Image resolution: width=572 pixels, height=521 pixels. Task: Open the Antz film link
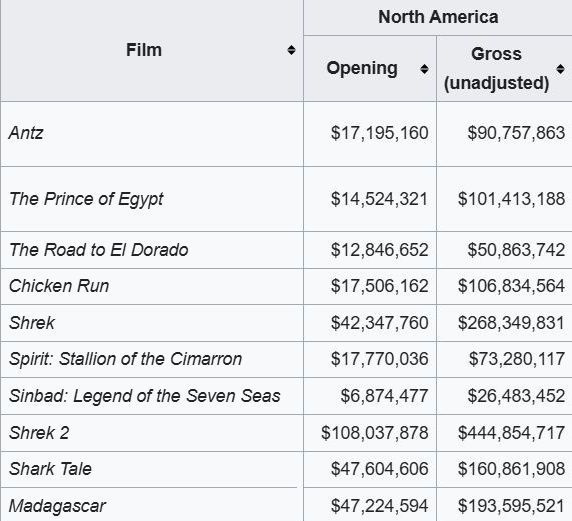[26, 133]
